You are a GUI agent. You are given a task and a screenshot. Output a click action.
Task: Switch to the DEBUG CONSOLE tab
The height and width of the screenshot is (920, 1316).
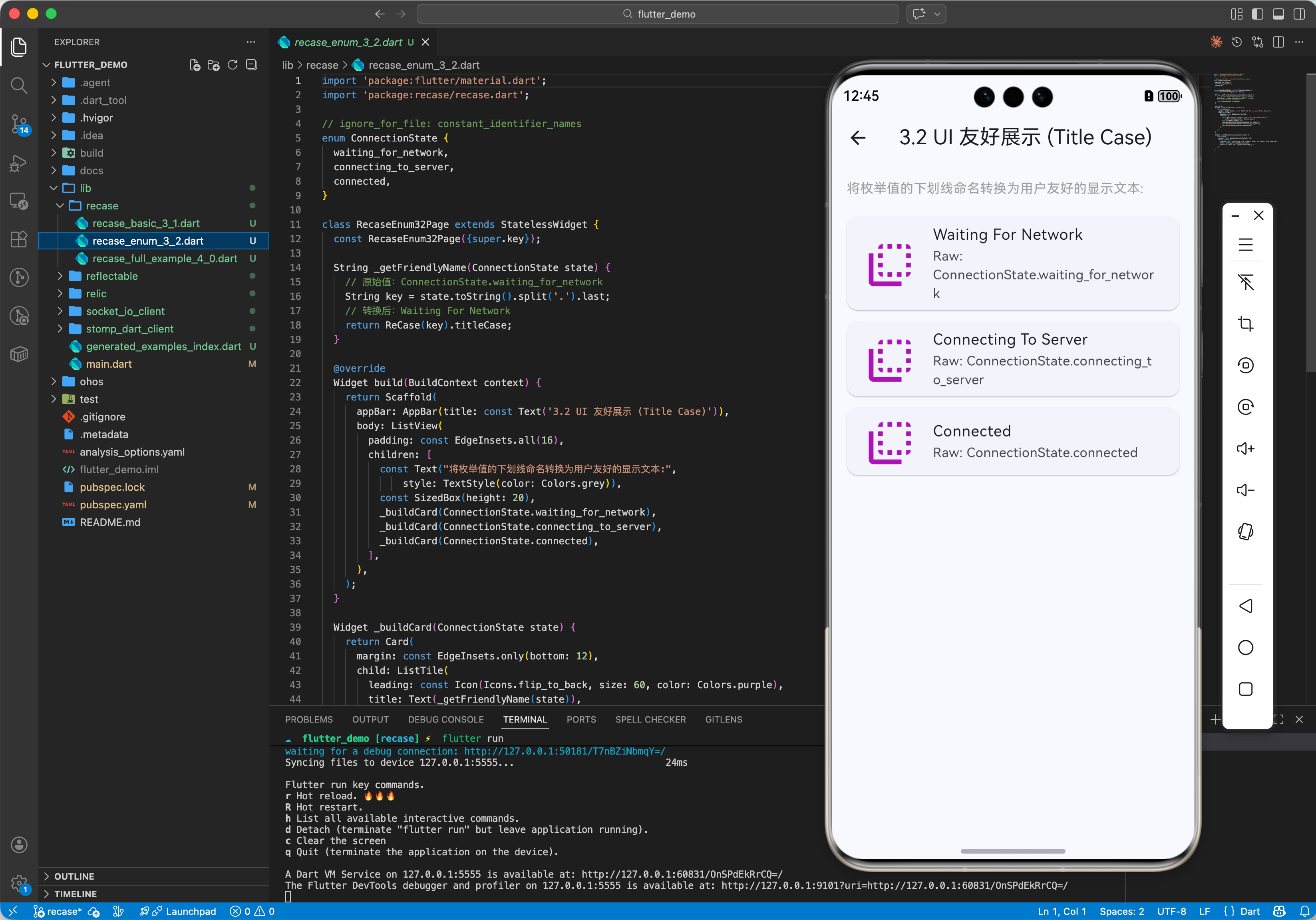445,719
